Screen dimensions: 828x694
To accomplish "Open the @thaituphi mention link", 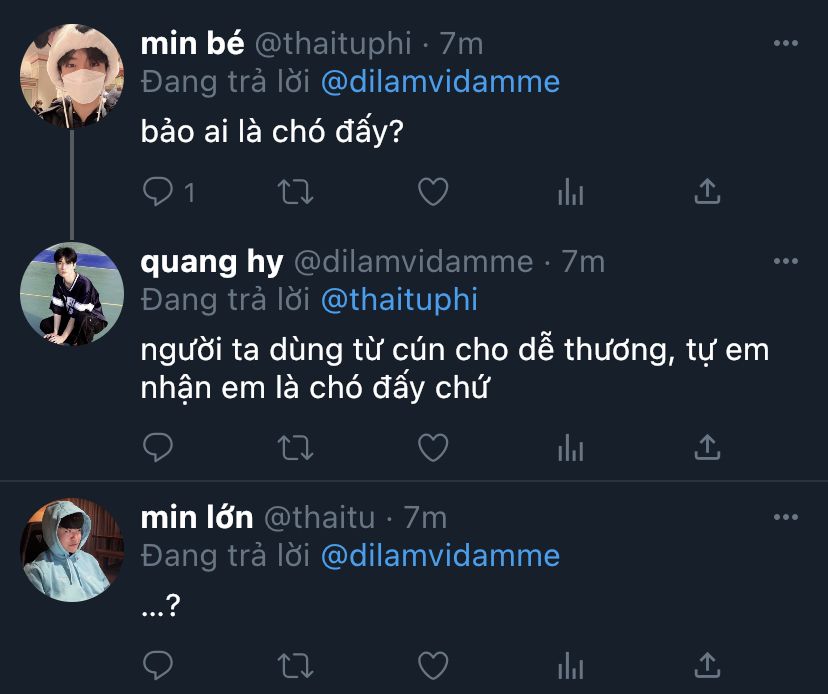I will click(x=399, y=299).
